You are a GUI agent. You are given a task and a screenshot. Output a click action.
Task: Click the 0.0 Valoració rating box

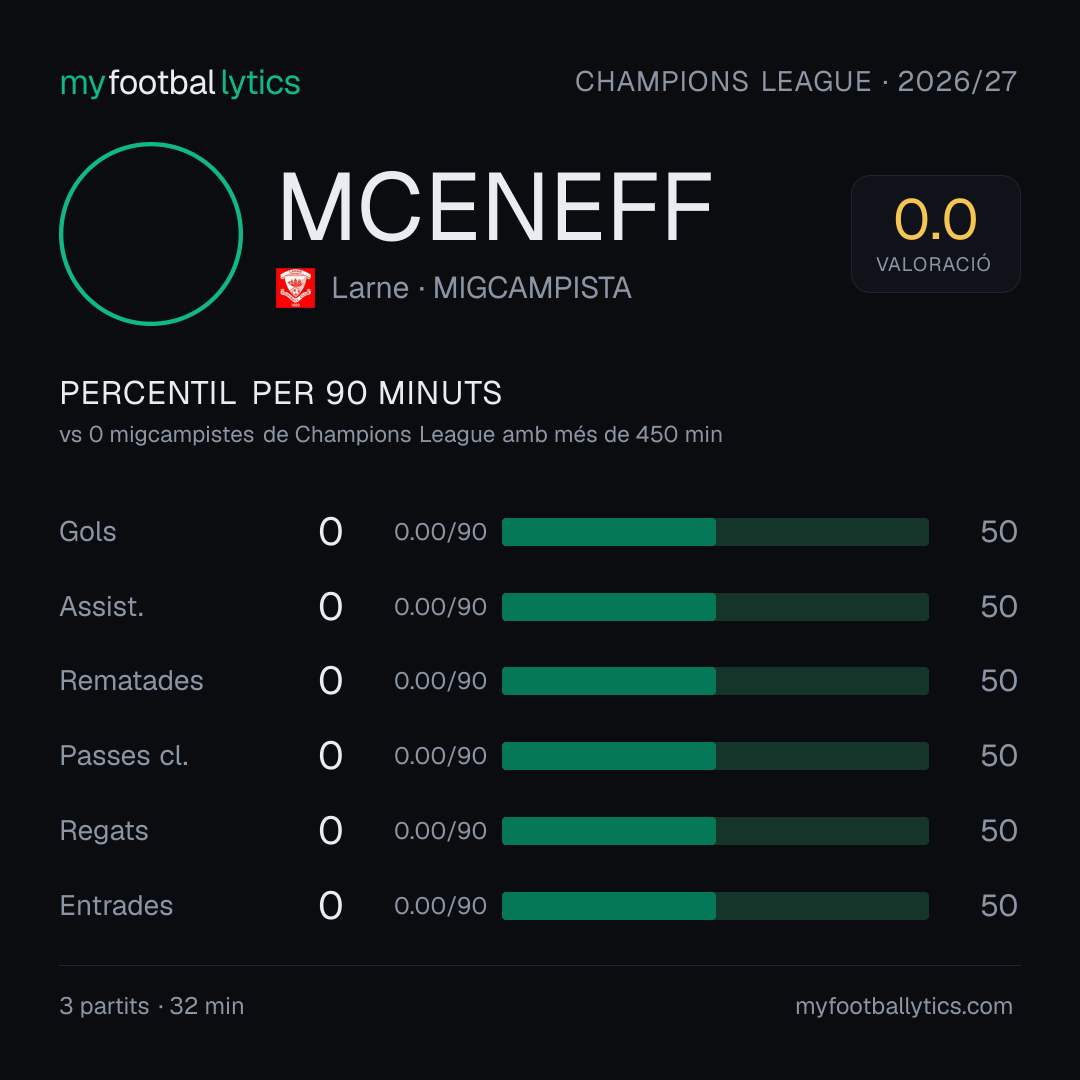(935, 234)
